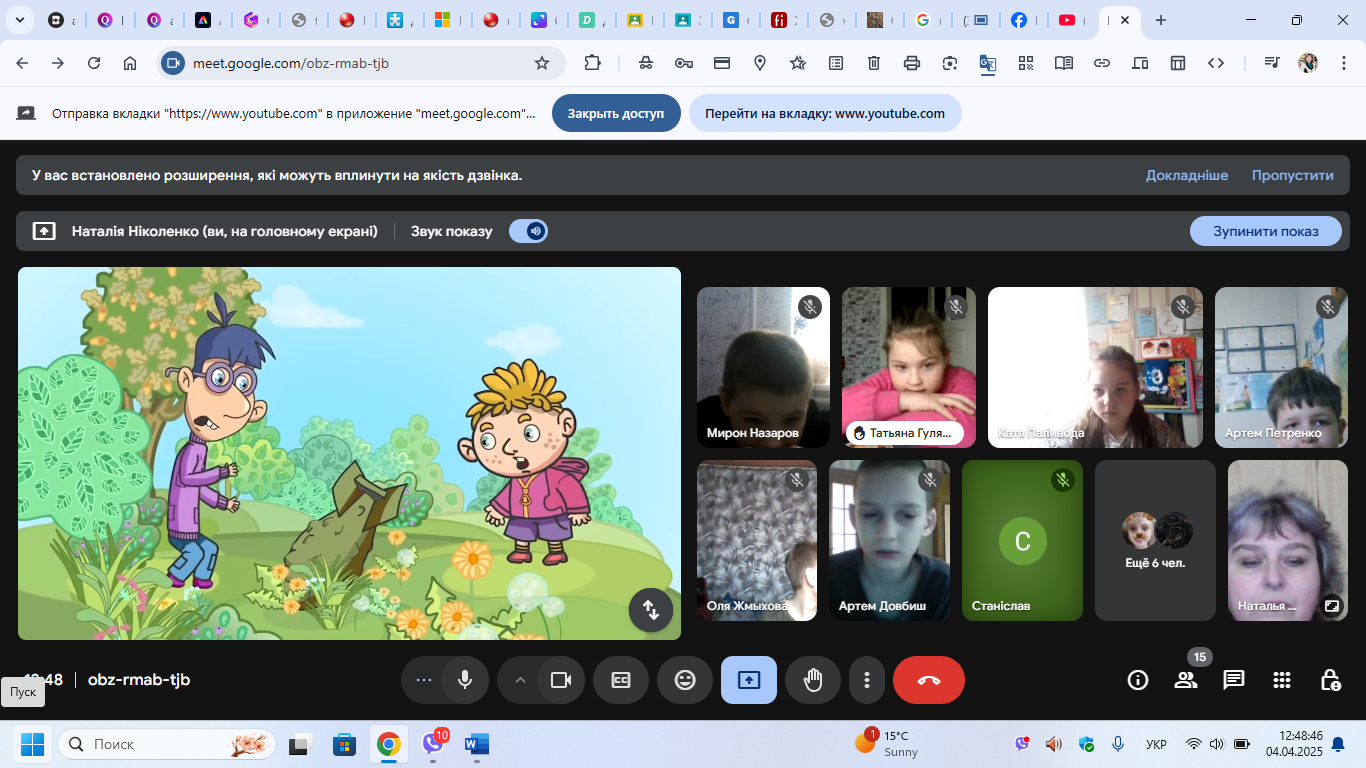1366x768 pixels.
Task: Click the Докладніше link
Action: point(1187,175)
